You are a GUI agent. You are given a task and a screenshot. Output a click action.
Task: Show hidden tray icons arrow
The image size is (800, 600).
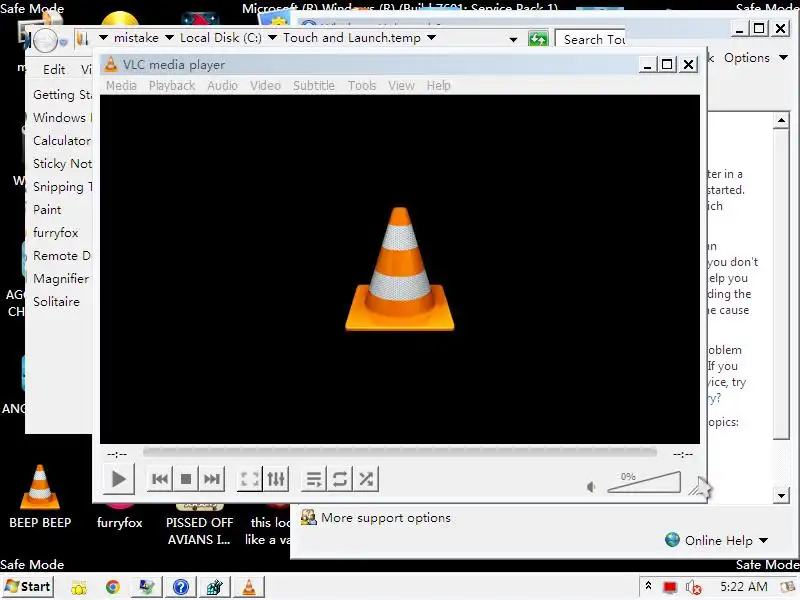pos(648,586)
